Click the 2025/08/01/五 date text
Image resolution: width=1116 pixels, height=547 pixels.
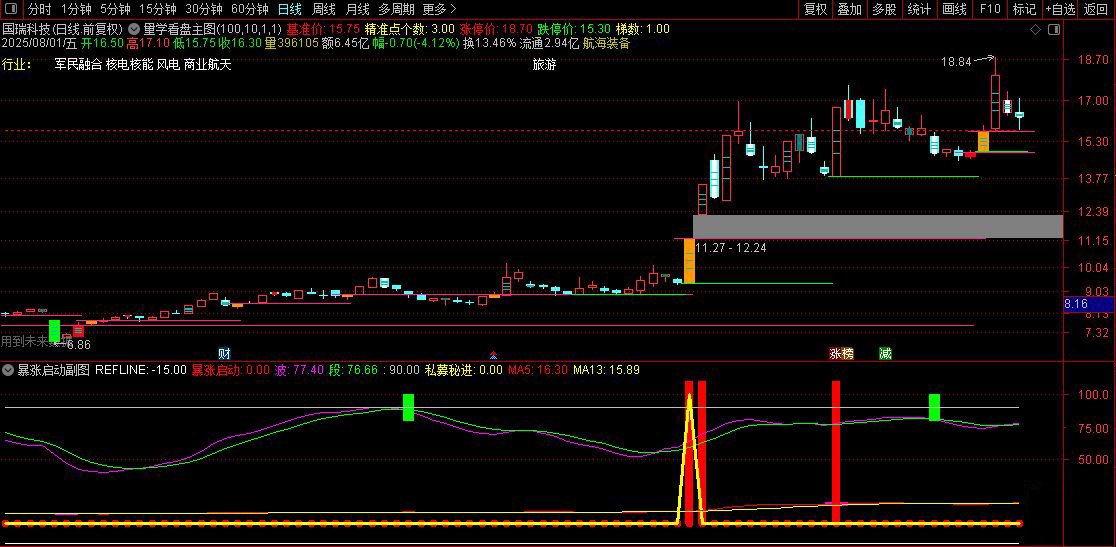[x=38, y=43]
